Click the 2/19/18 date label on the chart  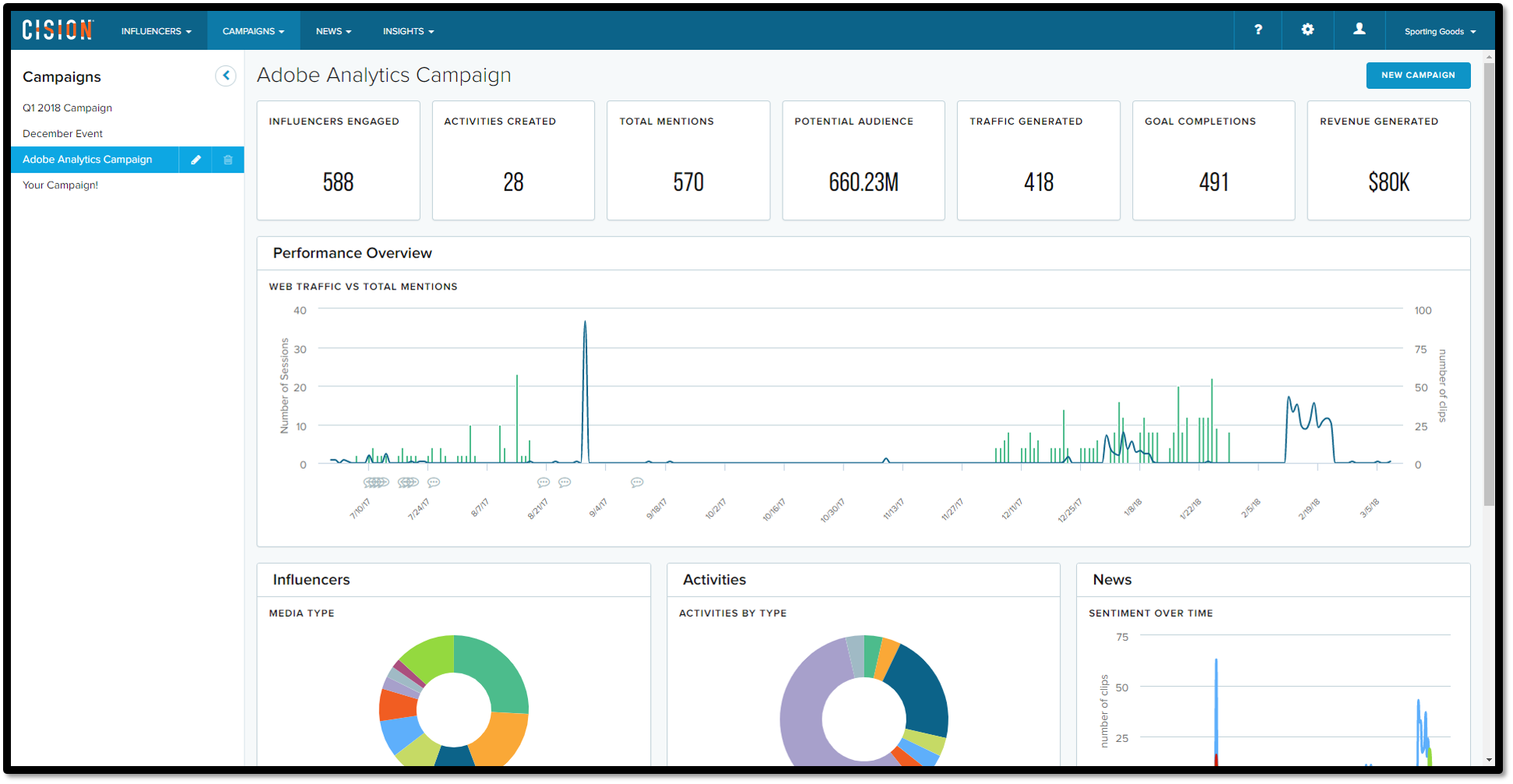pos(1309,509)
